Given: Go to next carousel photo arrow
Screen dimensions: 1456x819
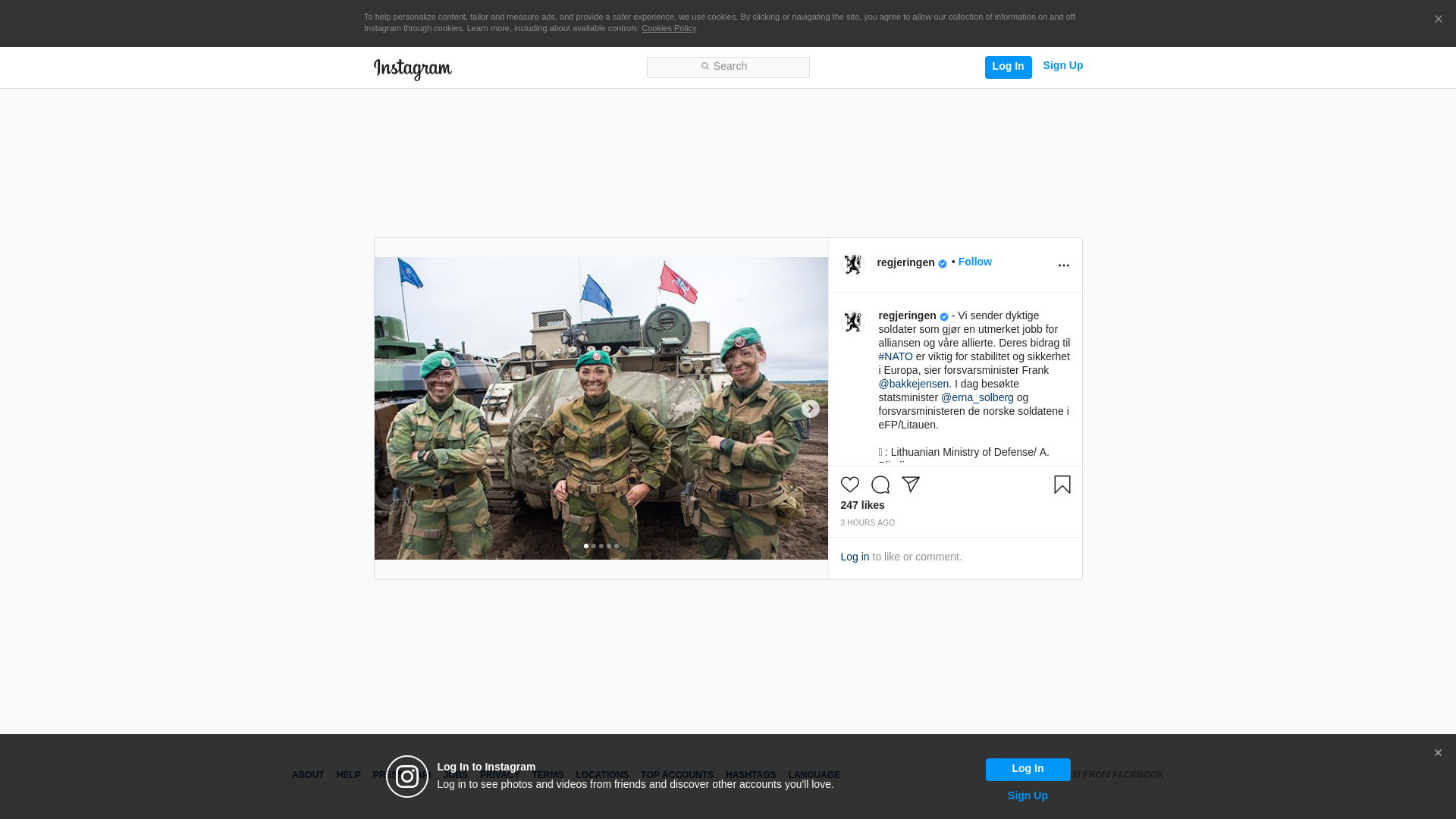Looking at the screenshot, I should click(x=810, y=409).
